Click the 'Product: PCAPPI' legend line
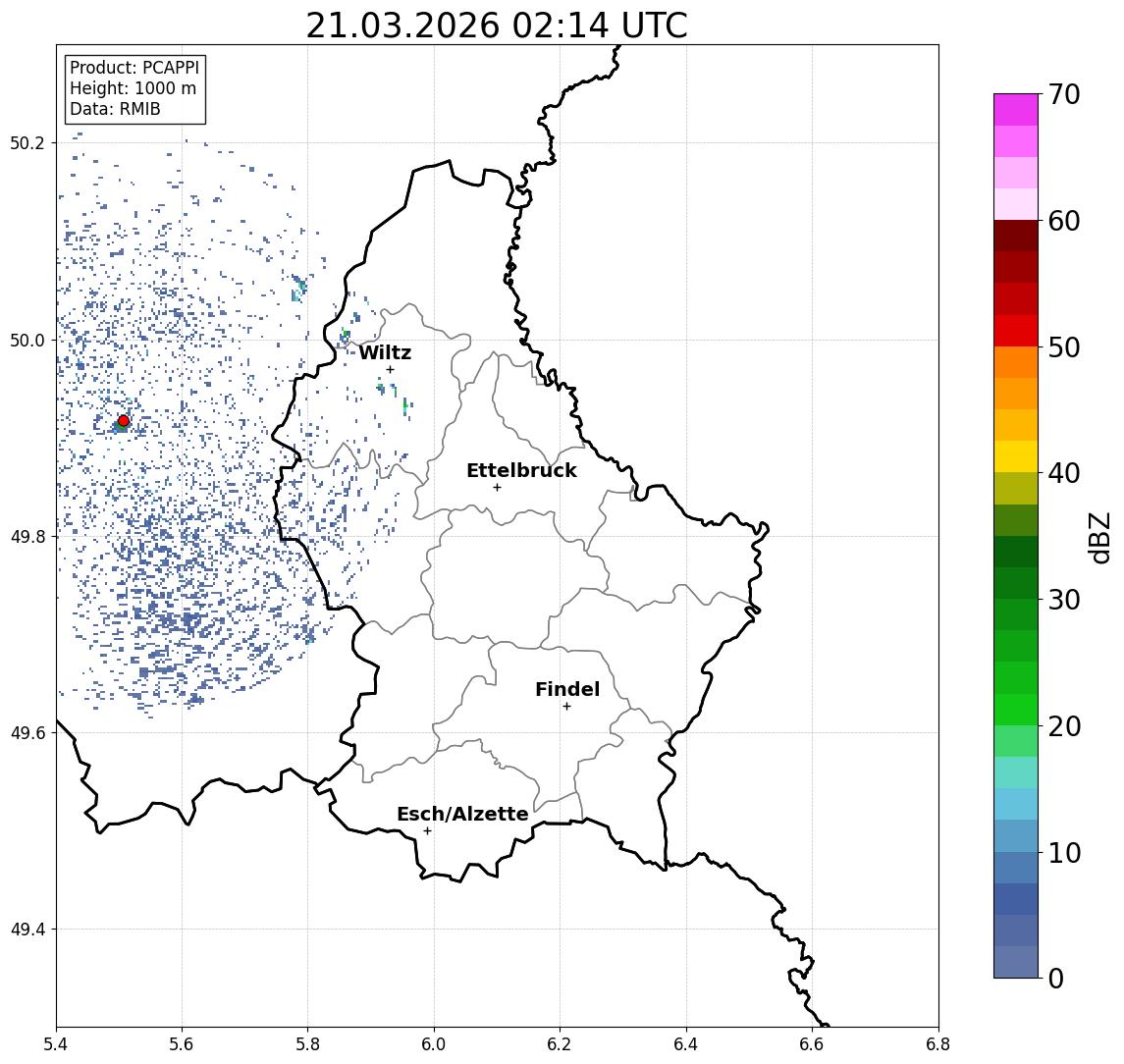 (134, 68)
